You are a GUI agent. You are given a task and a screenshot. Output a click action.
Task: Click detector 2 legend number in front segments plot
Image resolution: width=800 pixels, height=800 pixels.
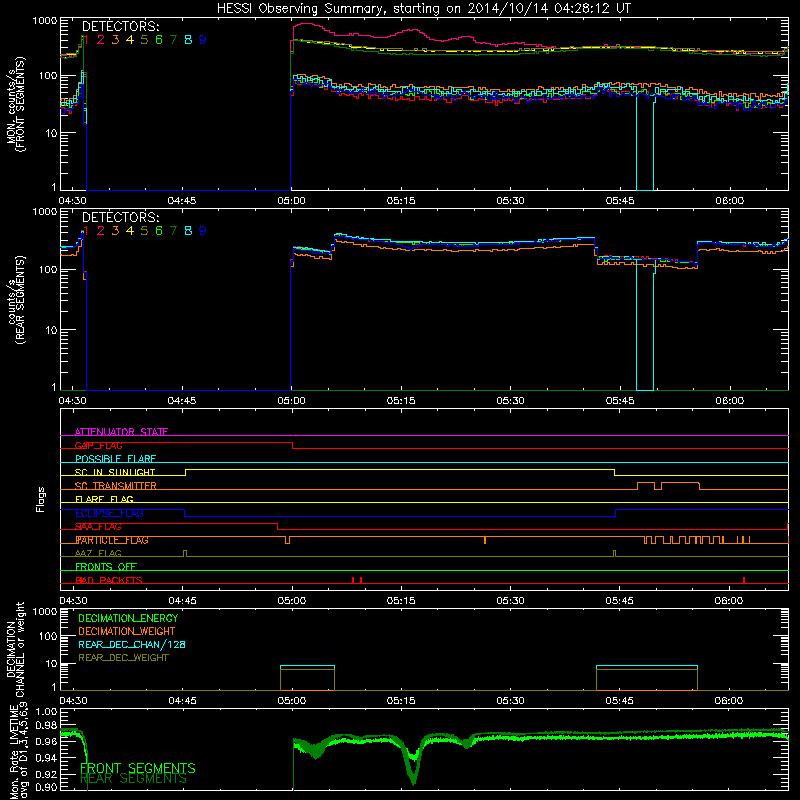tap(101, 40)
